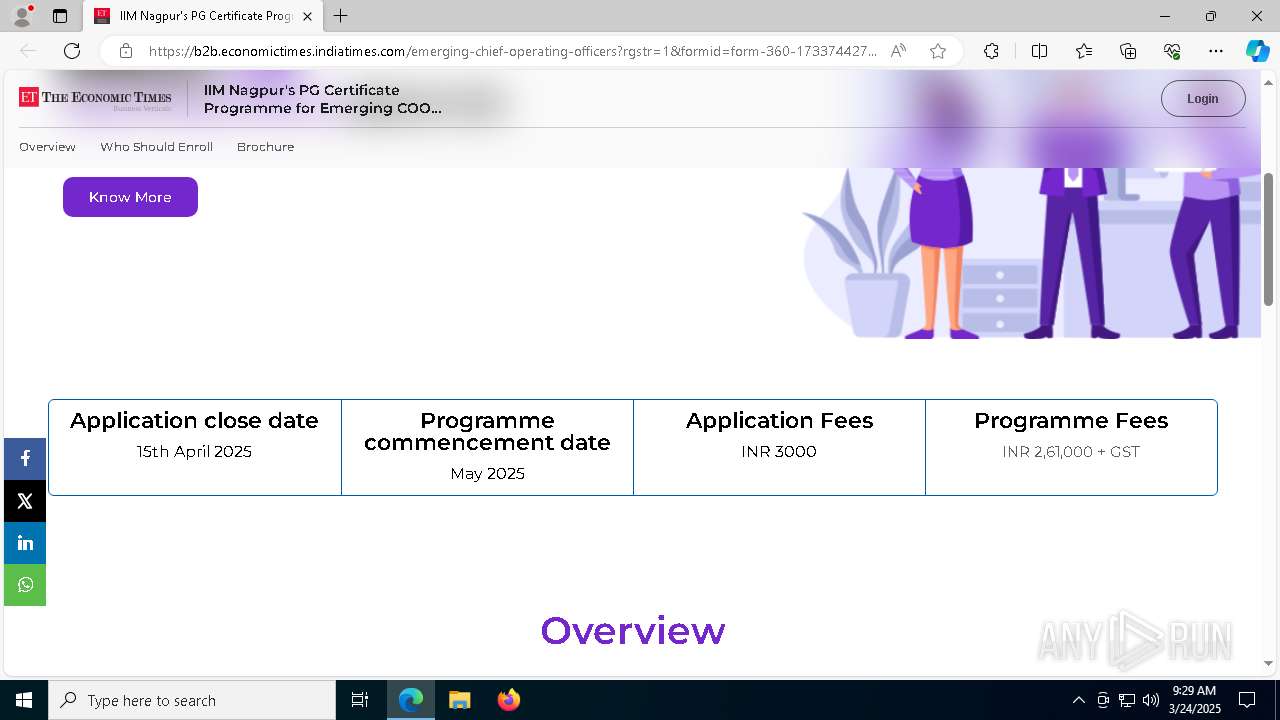Screen dimensions: 1280x720
Task: Click The Economic Times logo
Action: 95,98
